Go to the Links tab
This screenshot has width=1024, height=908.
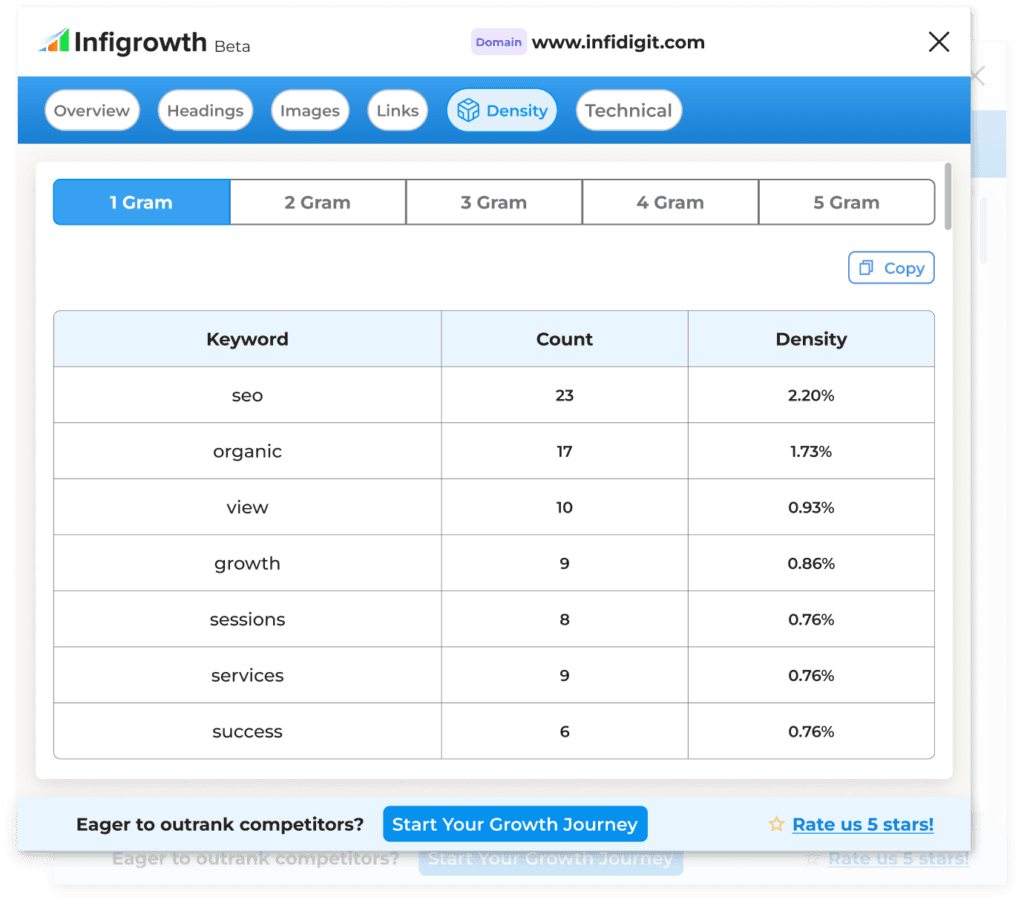click(397, 111)
